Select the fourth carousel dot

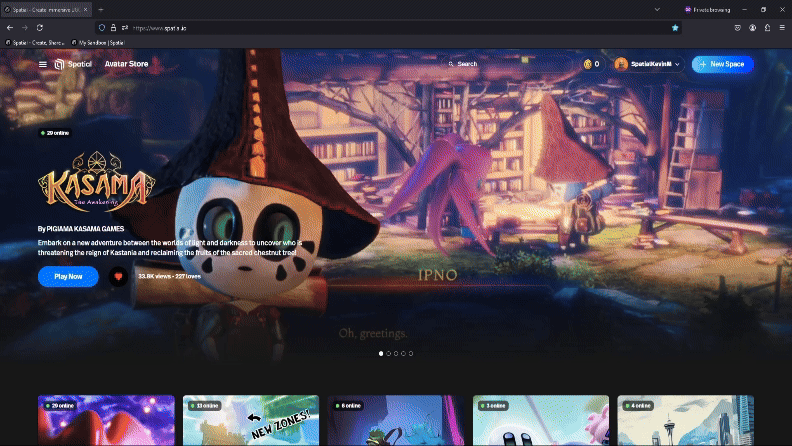tap(403, 354)
